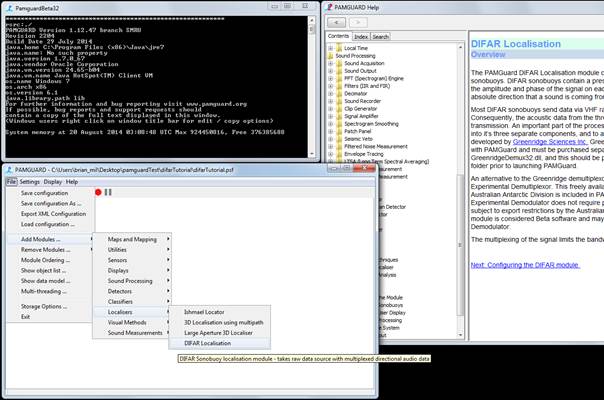Image resolution: width=604 pixels, height=400 pixels.
Task: Open Maps and Mapping submenu
Action: click(132, 239)
